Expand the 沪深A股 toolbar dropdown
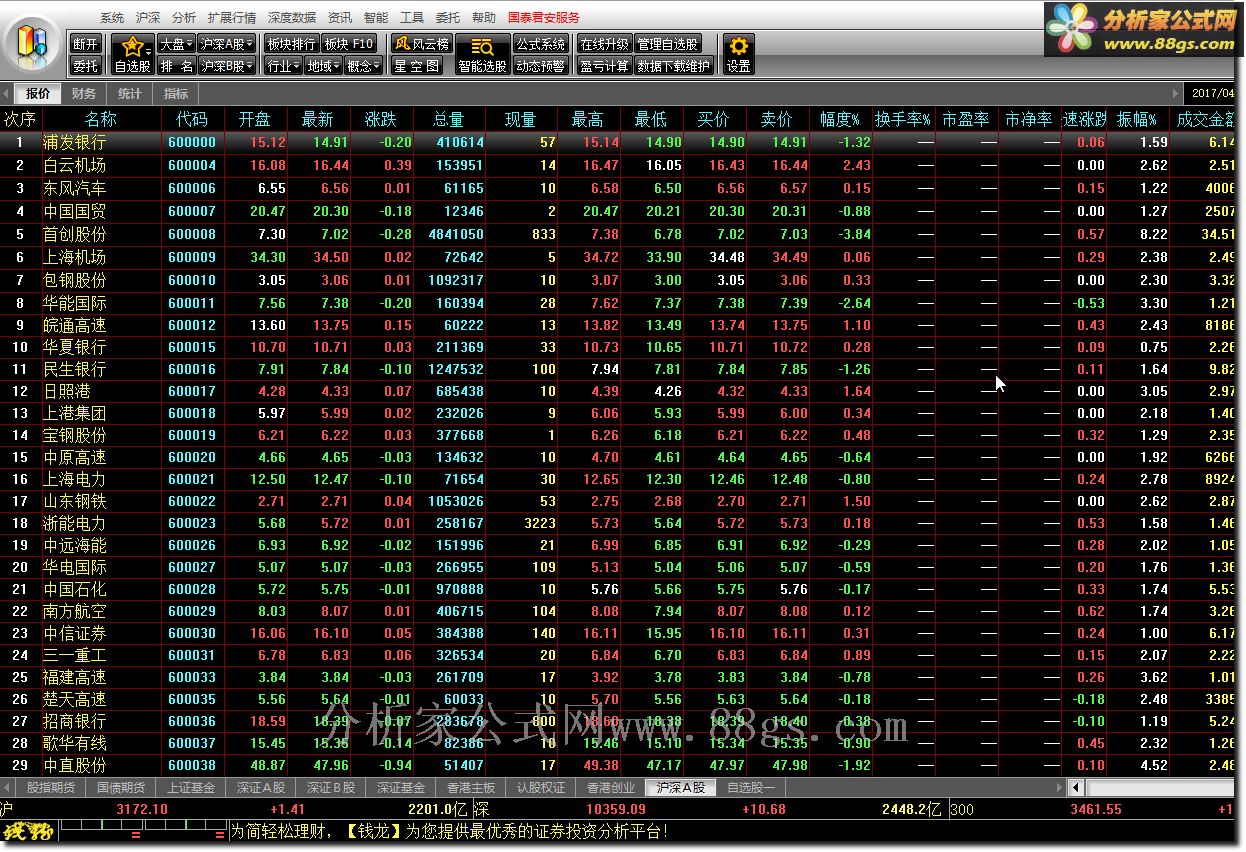The height and width of the screenshot is (852, 1246). (226, 44)
